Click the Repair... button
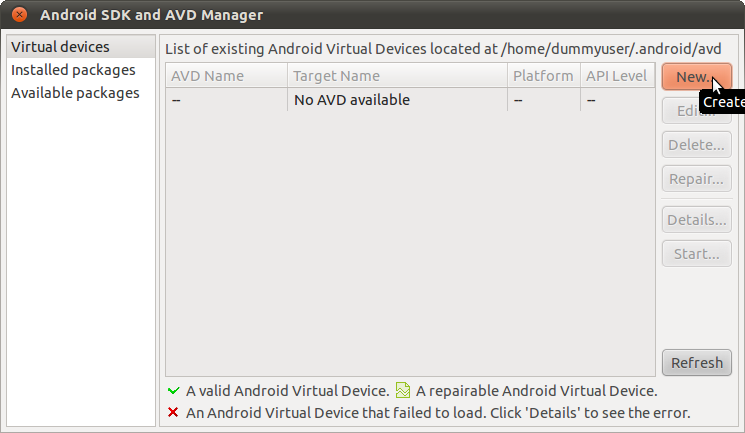This screenshot has height=433, width=745. coord(697,179)
